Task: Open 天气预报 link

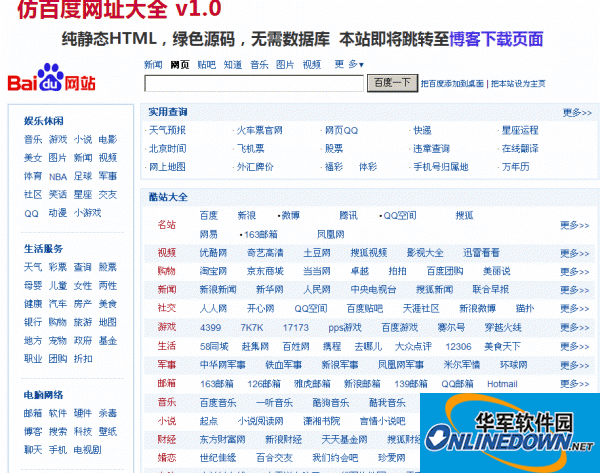Action: coord(167,130)
